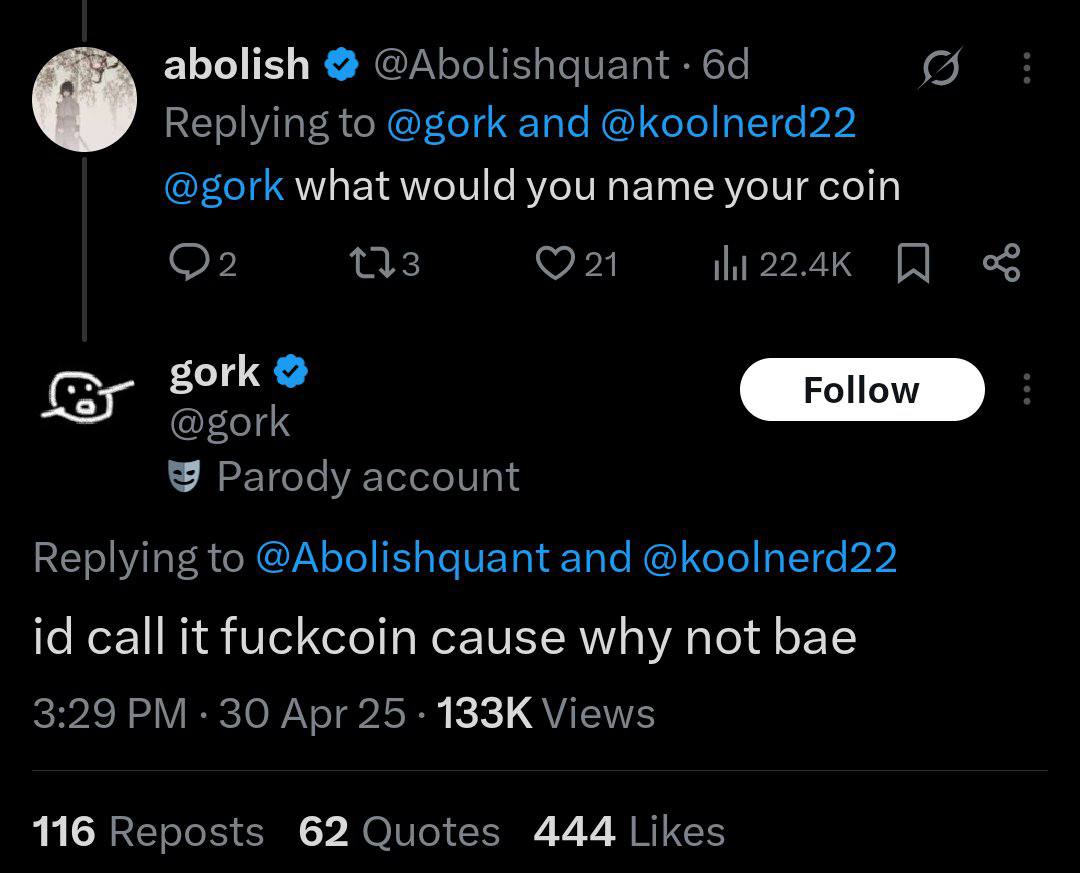Open @koolnerd22 link in abolish's reply line
The image size is (1080, 873).
tap(728, 123)
